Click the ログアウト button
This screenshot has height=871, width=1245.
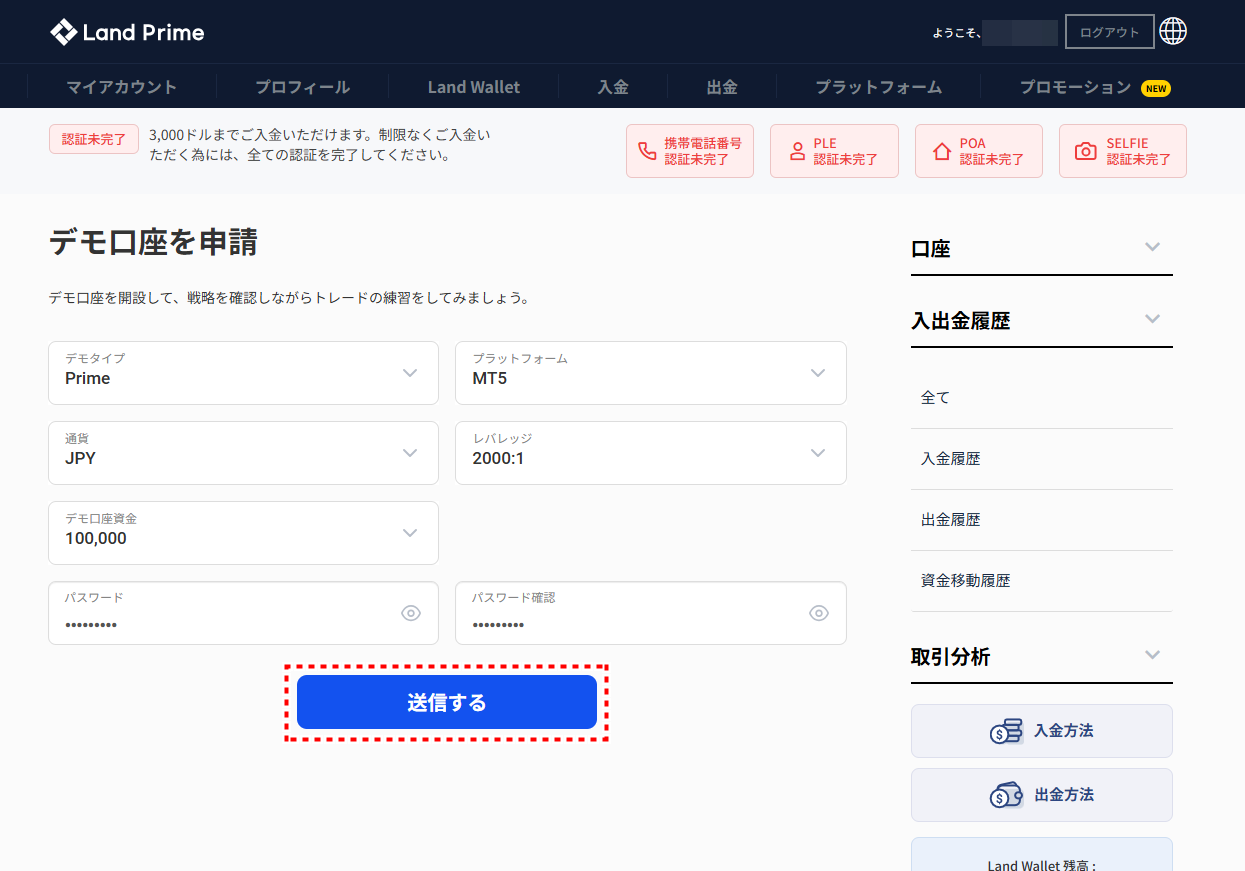click(1110, 32)
